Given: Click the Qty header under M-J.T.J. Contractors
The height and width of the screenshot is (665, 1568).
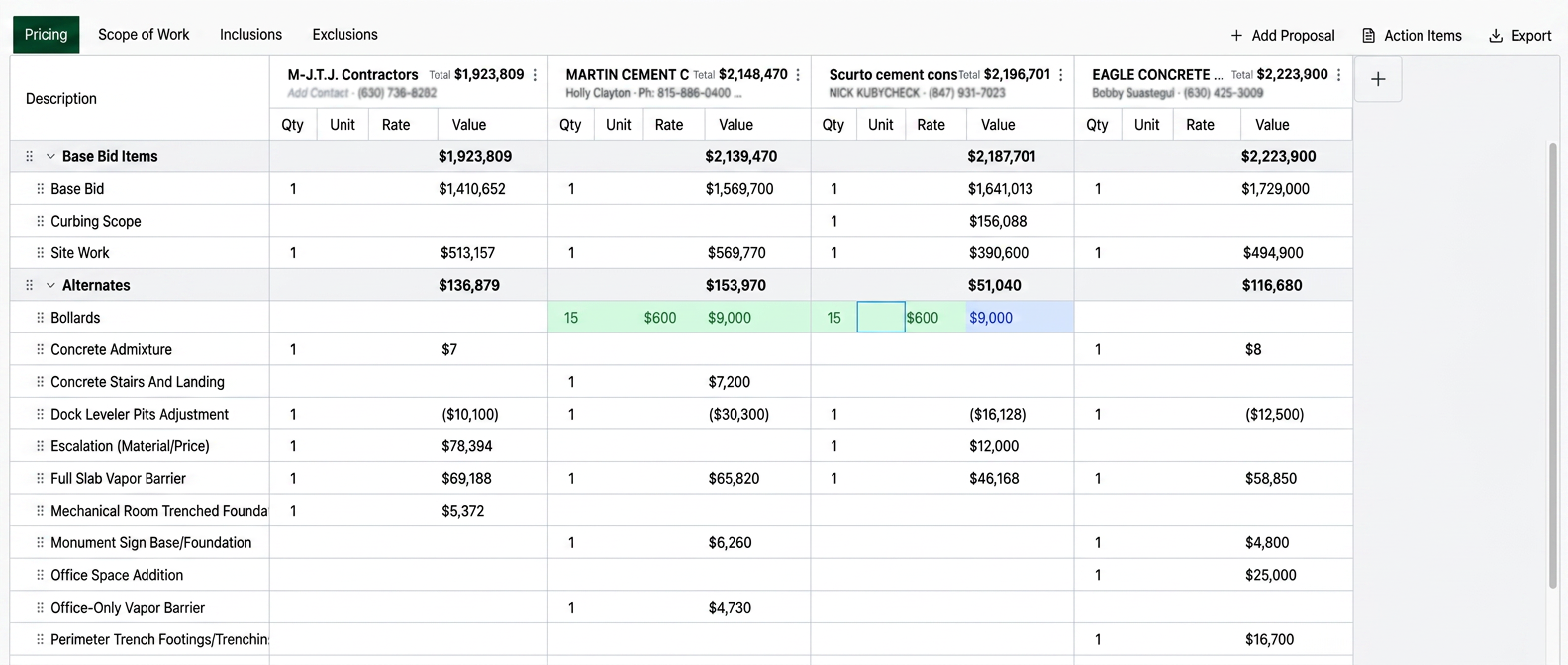Looking at the screenshot, I should coord(293,125).
